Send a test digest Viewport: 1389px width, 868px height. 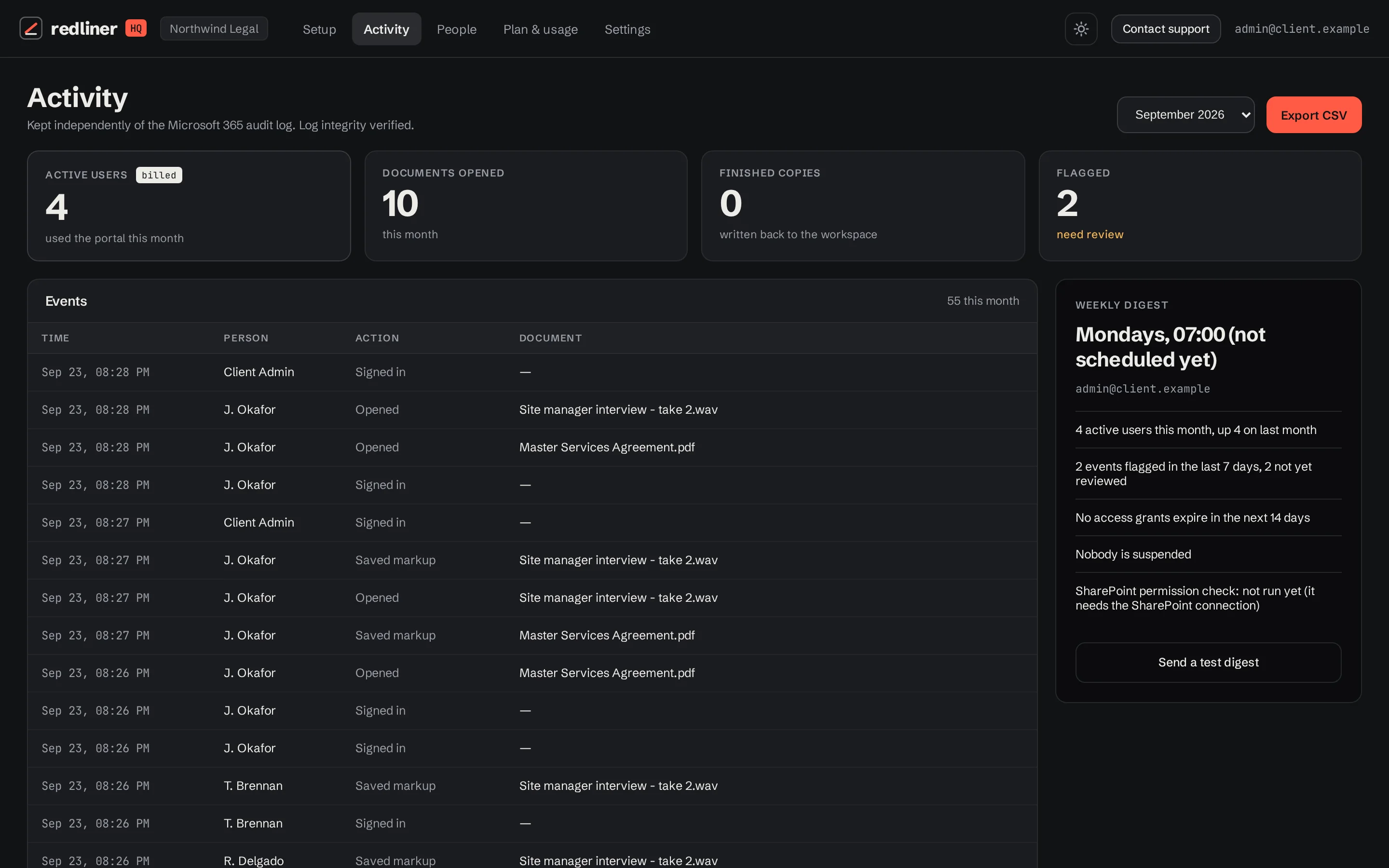tap(1208, 663)
